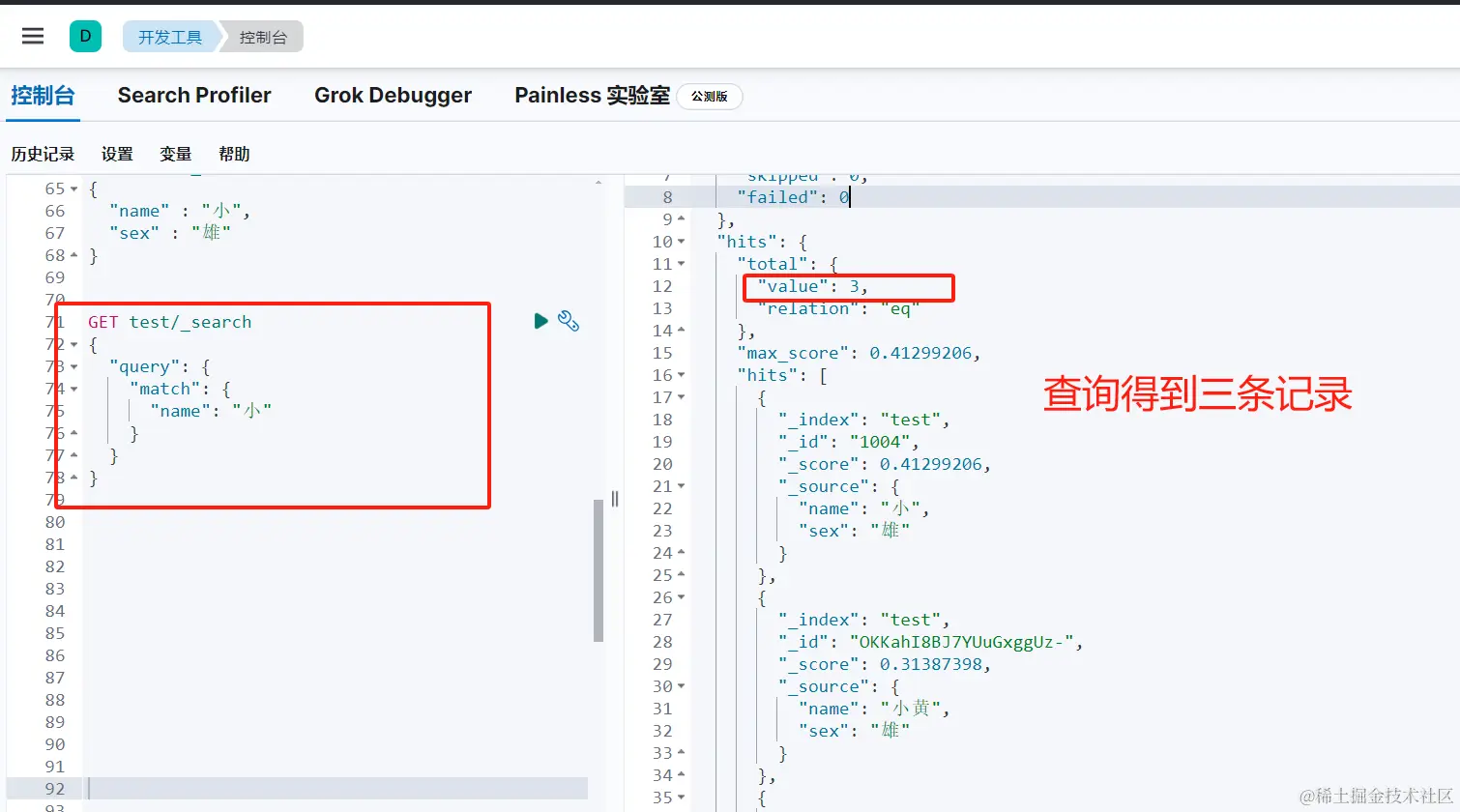This screenshot has height=812, width=1460.
Task: Click the "value": 3 output line
Action: 812,286
